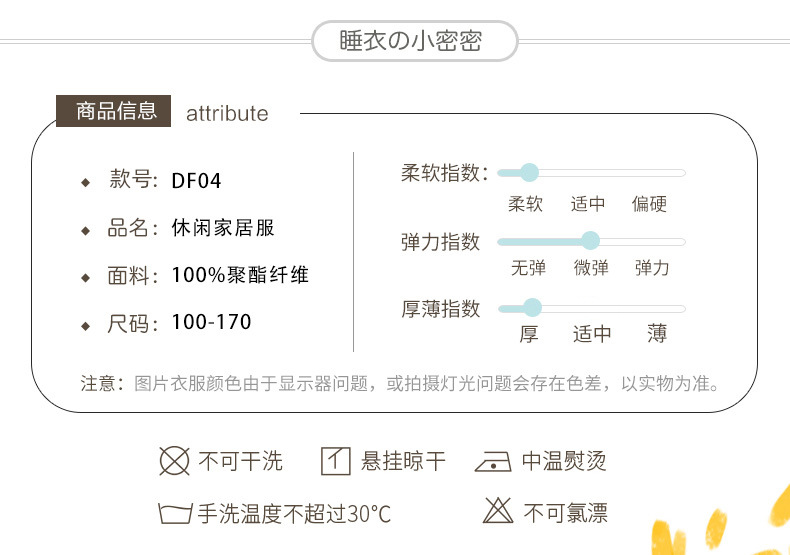This screenshot has width=790, height=555.
Task: Click the 弹力指数 slider handle
Action: coord(590,241)
